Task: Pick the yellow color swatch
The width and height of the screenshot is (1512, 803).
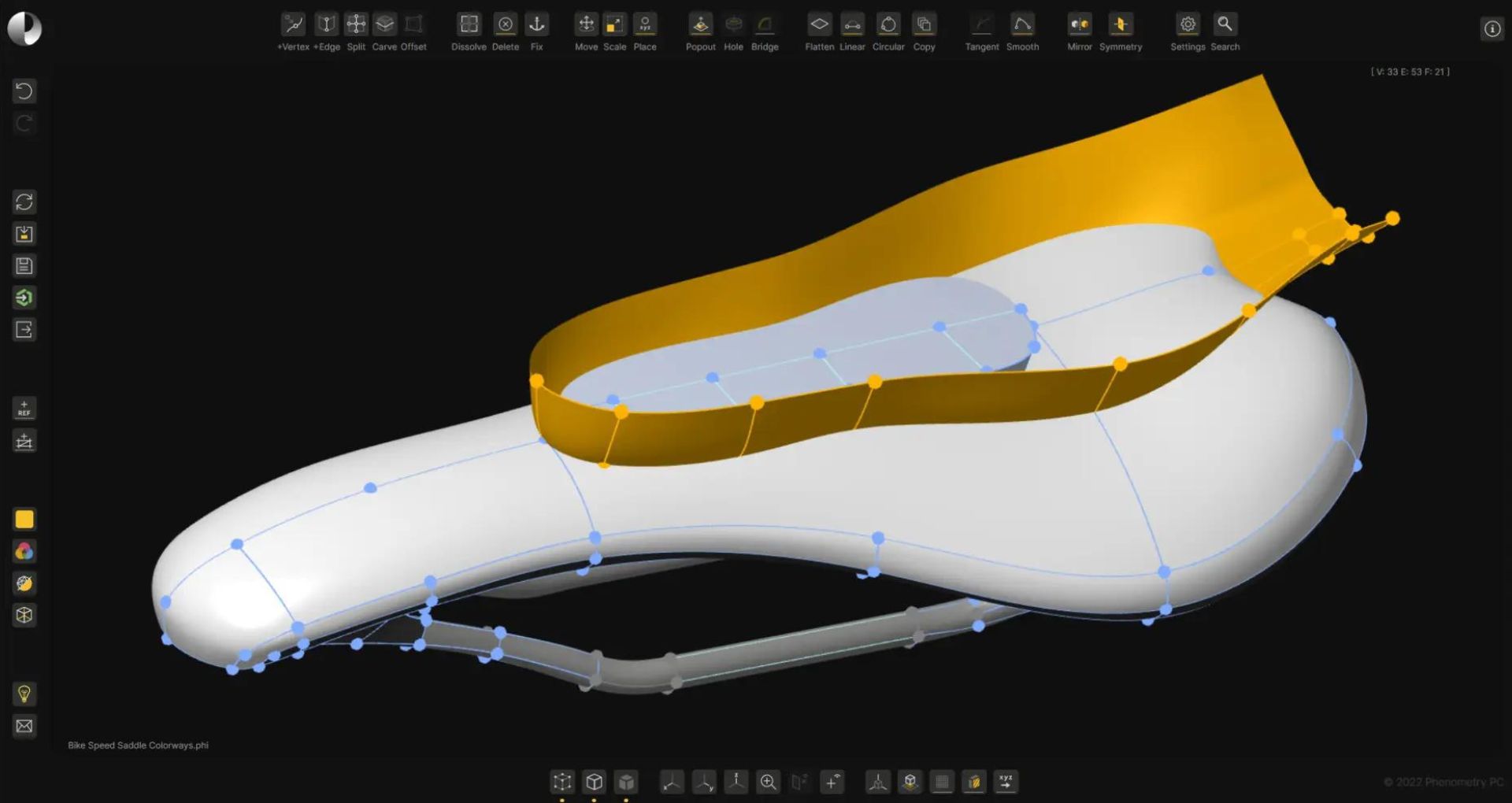Action: [24, 520]
